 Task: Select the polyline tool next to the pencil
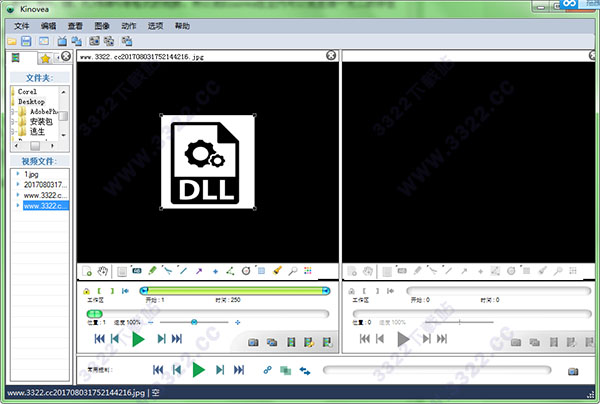[x=168, y=271]
